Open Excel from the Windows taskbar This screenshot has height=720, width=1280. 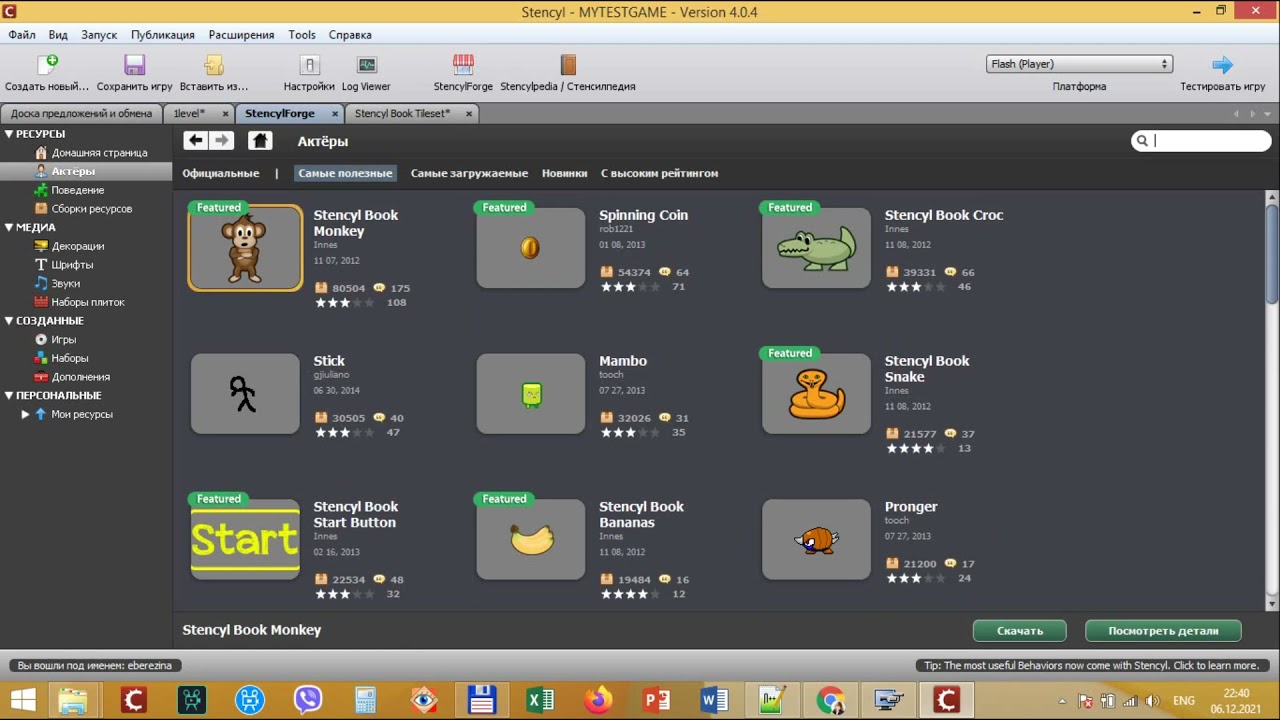coord(540,700)
